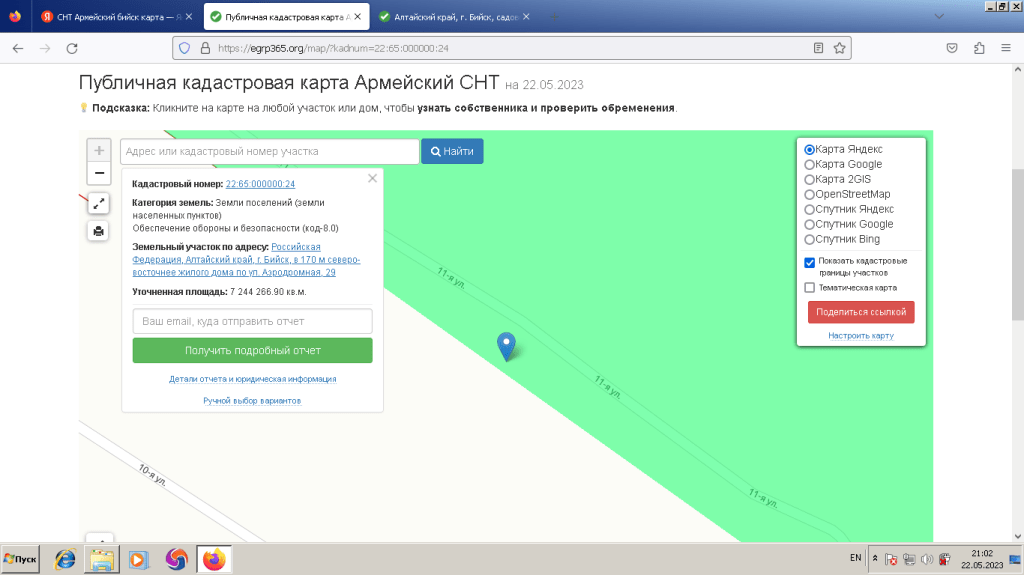Click the blue map location marker
This screenshot has width=1024, height=575.
[x=506, y=346]
